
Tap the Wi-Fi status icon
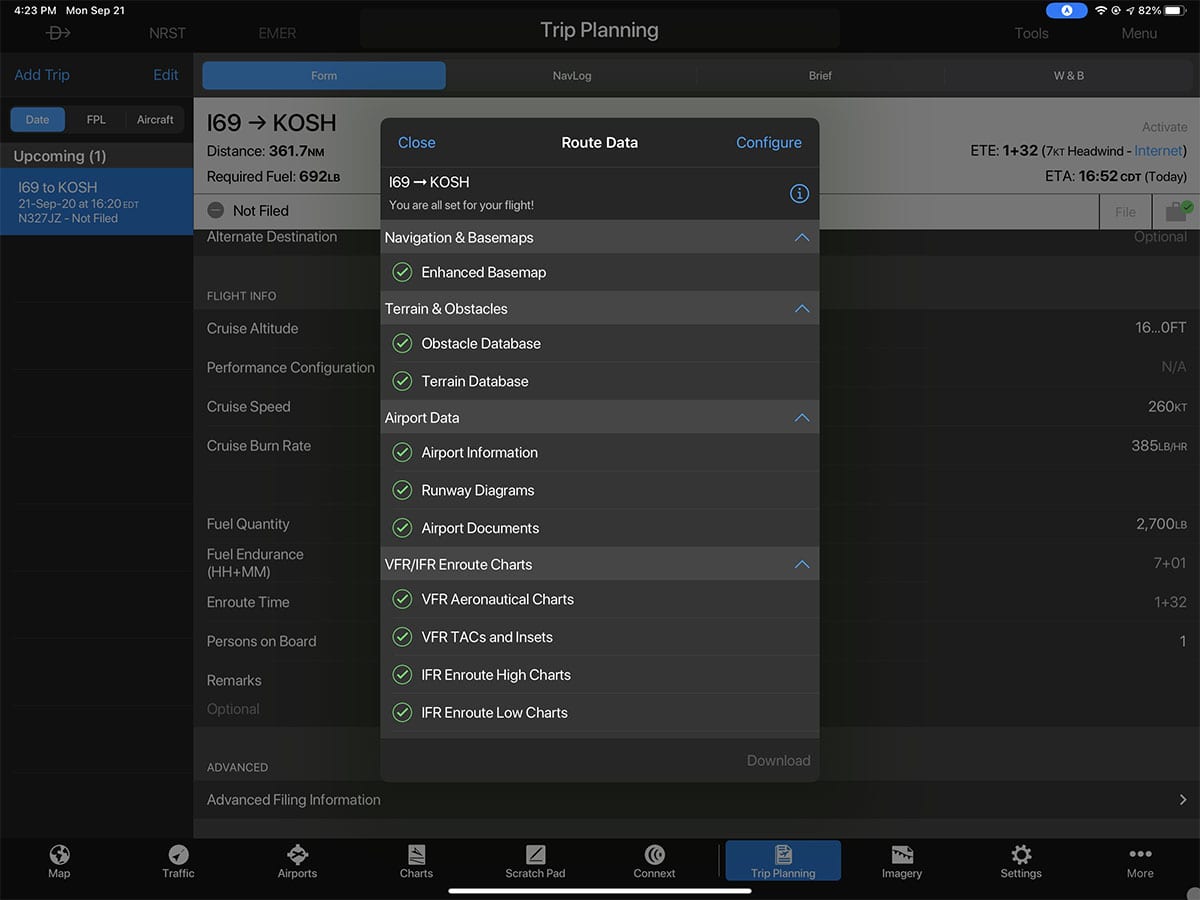1101,10
